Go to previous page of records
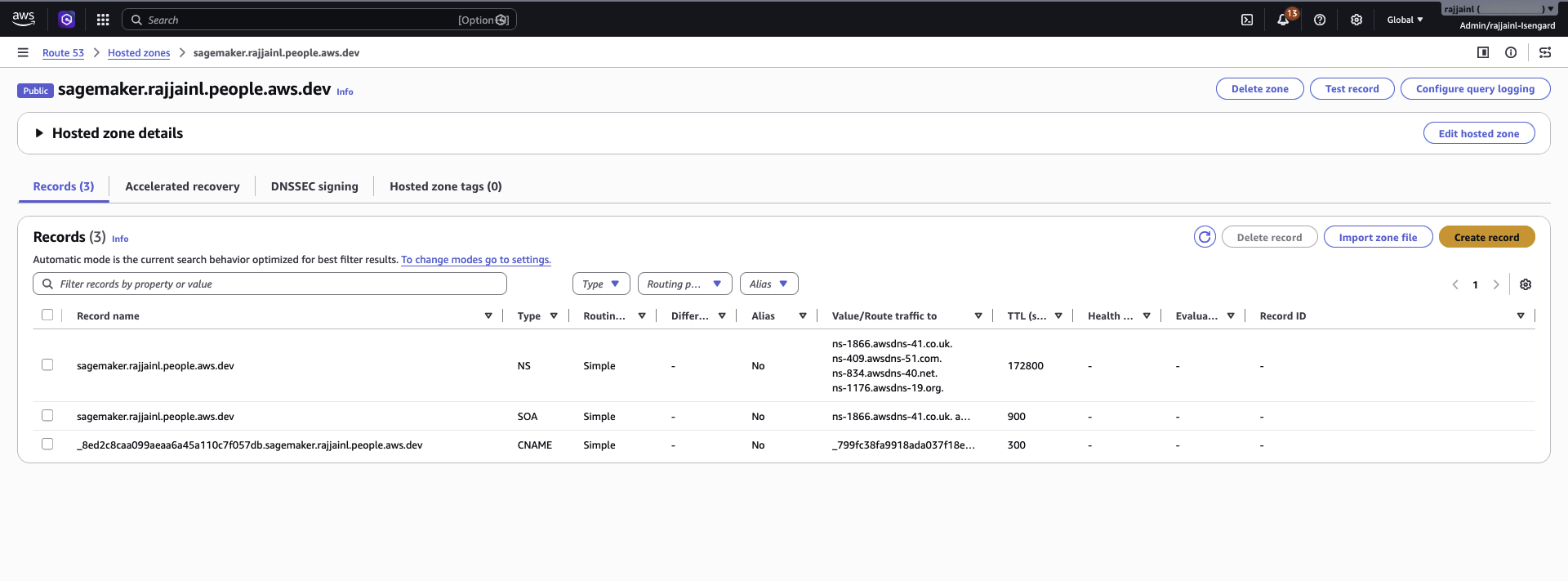 1455,284
